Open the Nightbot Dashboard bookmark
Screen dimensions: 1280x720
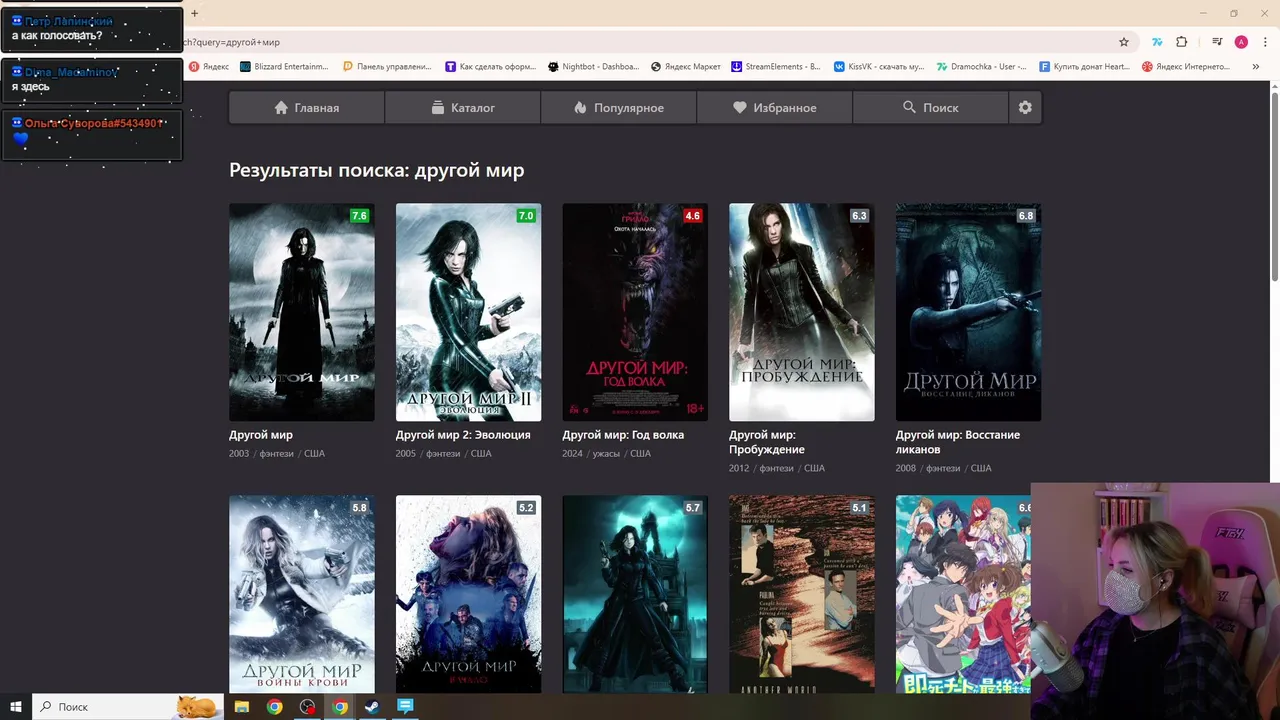[593, 67]
